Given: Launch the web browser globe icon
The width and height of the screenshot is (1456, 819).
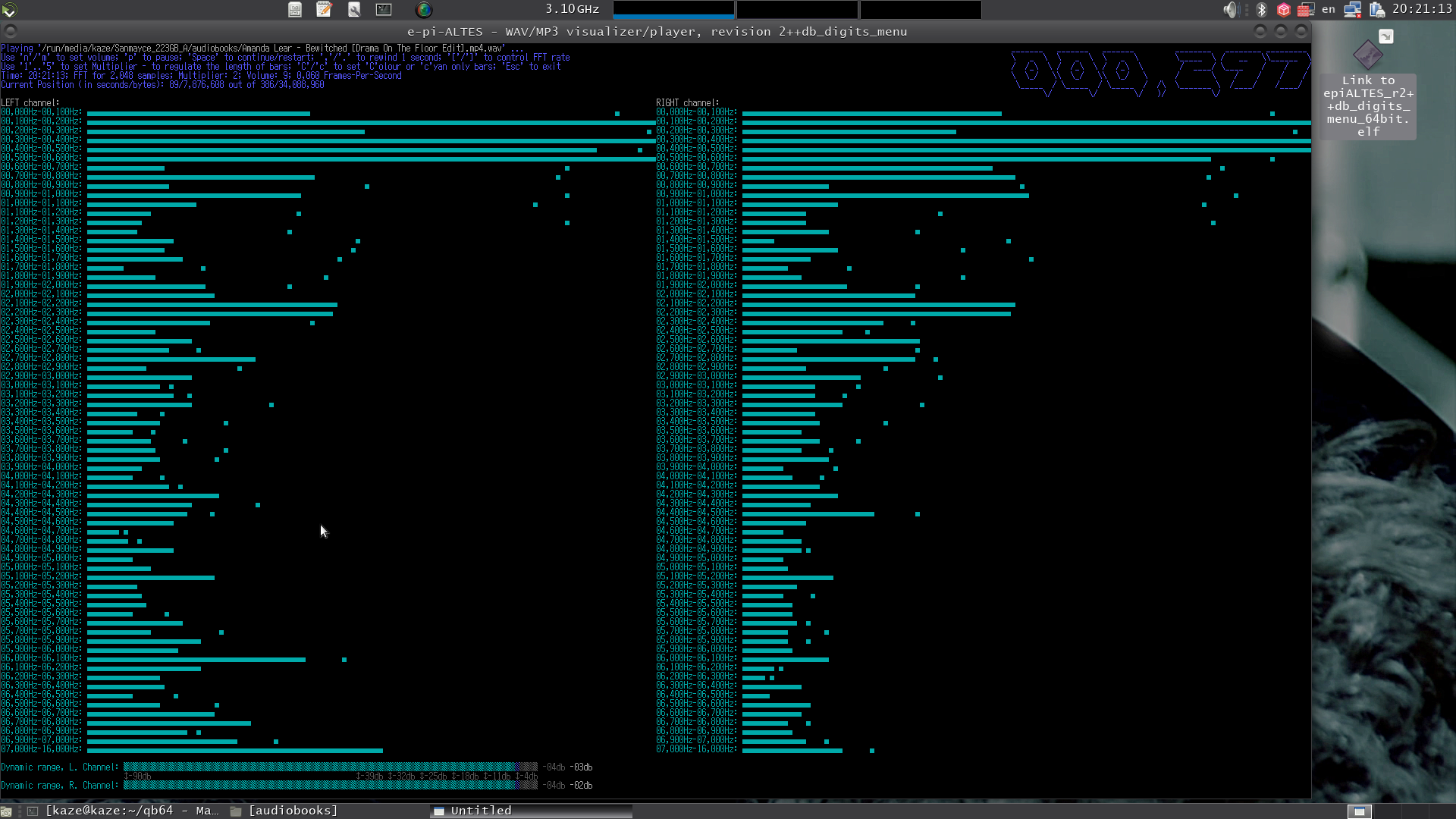Looking at the screenshot, I should [424, 10].
